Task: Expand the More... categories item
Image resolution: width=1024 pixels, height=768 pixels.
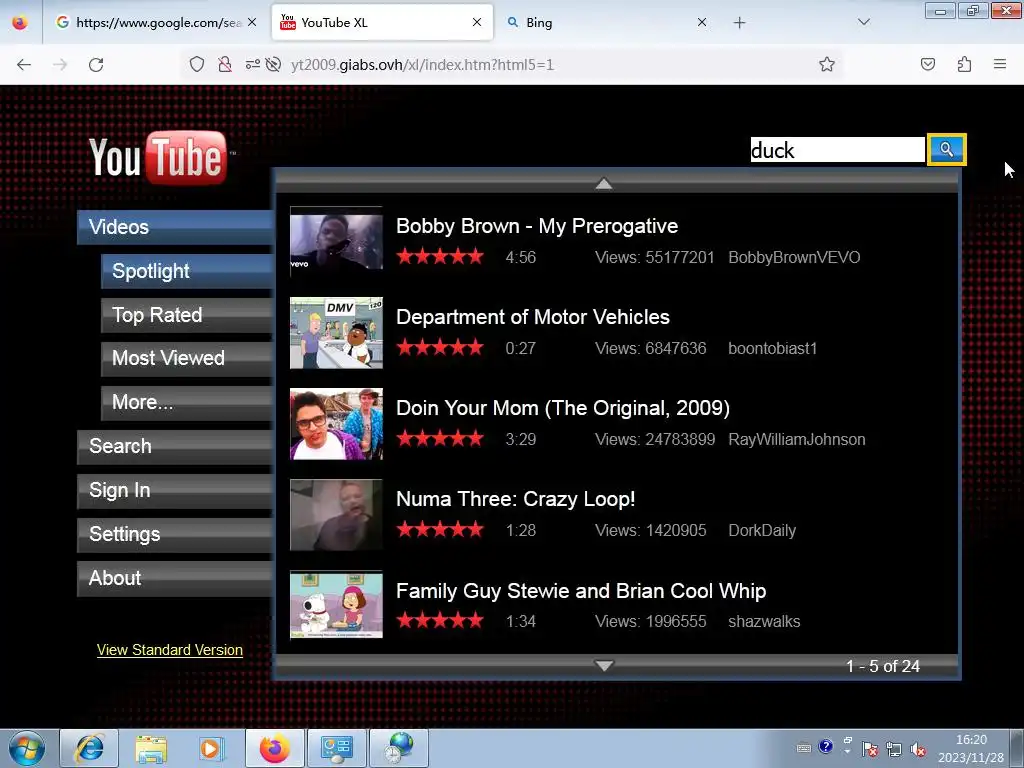Action: point(187,402)
